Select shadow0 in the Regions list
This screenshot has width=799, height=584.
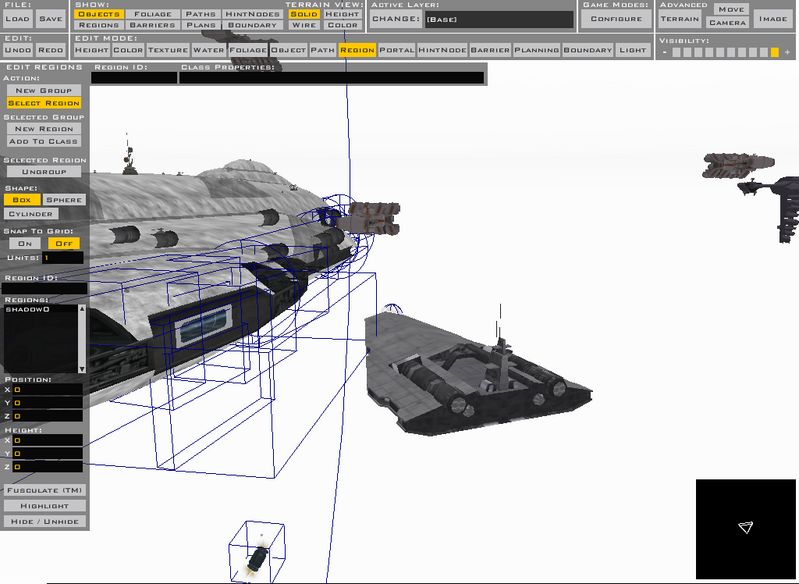pos(28,309)
